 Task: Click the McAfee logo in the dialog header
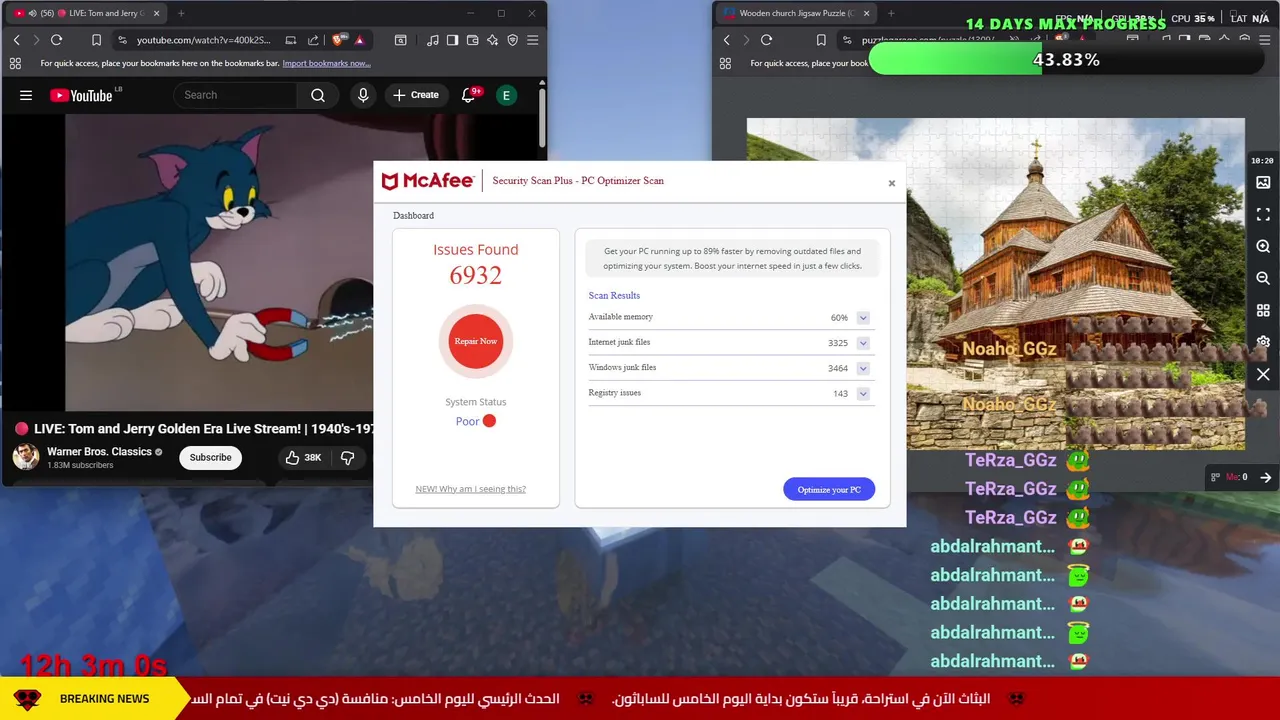tap(428, 181)
